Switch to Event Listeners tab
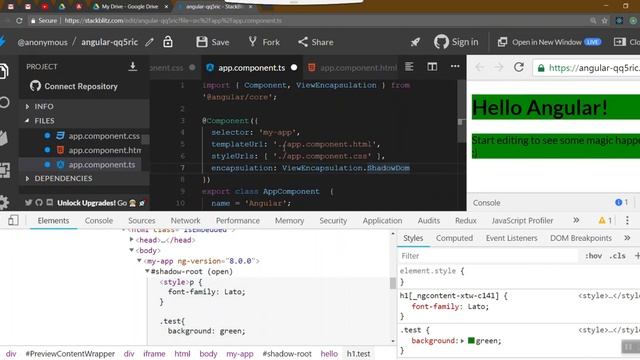Image resolution: width=640 pixels, height=360 pixels. coord(511,238)
